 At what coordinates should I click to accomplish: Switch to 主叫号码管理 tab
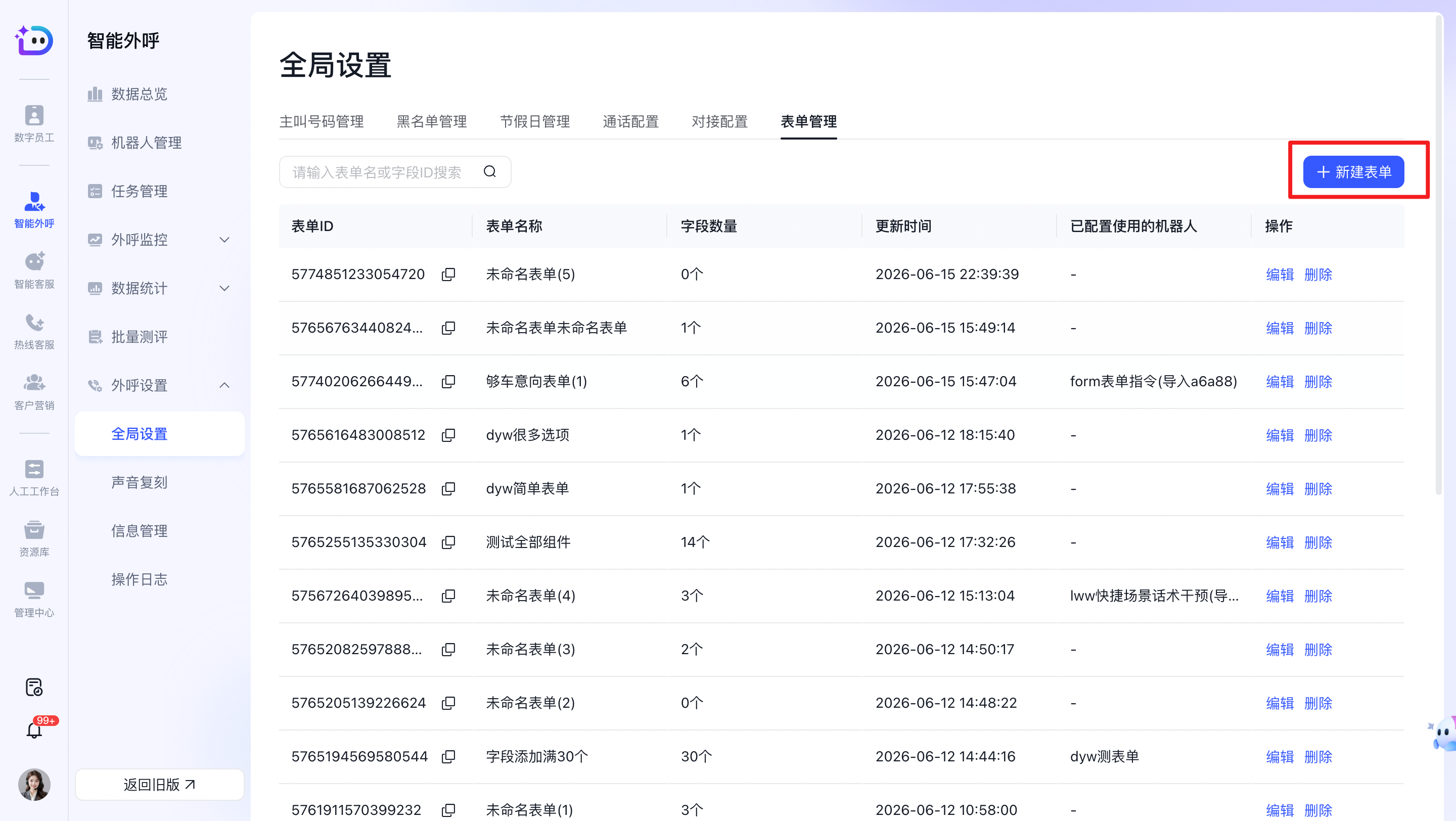321,121
